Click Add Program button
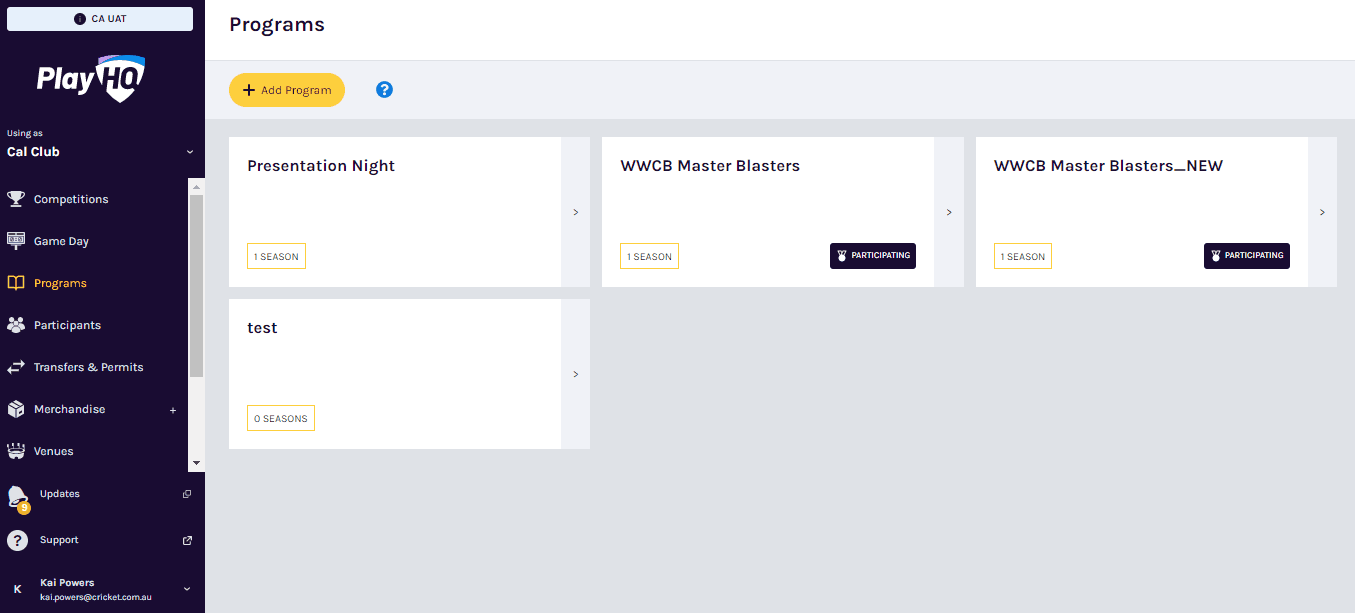The image size is (1355, 613). point(287,90)
